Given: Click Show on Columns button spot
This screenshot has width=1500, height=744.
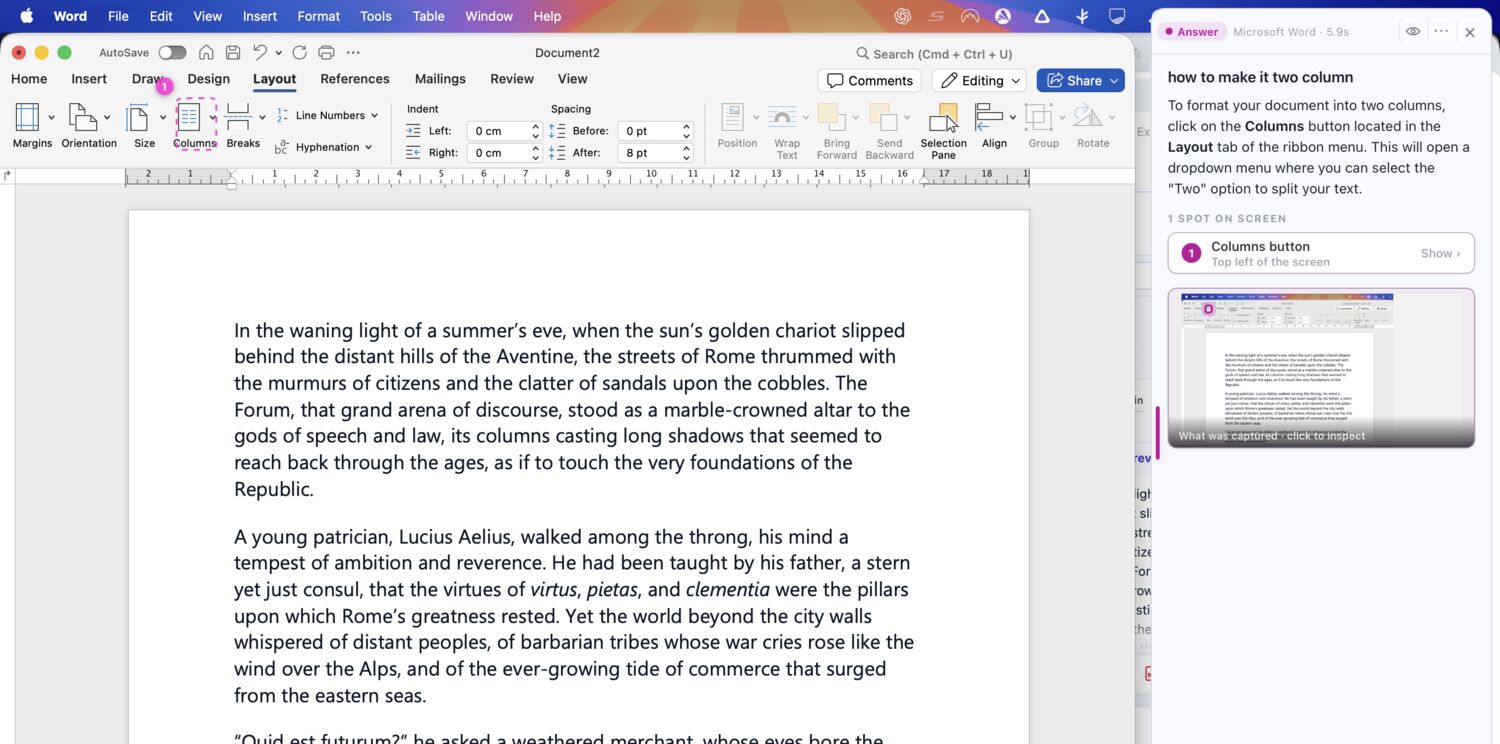Looking at the screenshot, I should [x=1440, y=254].
